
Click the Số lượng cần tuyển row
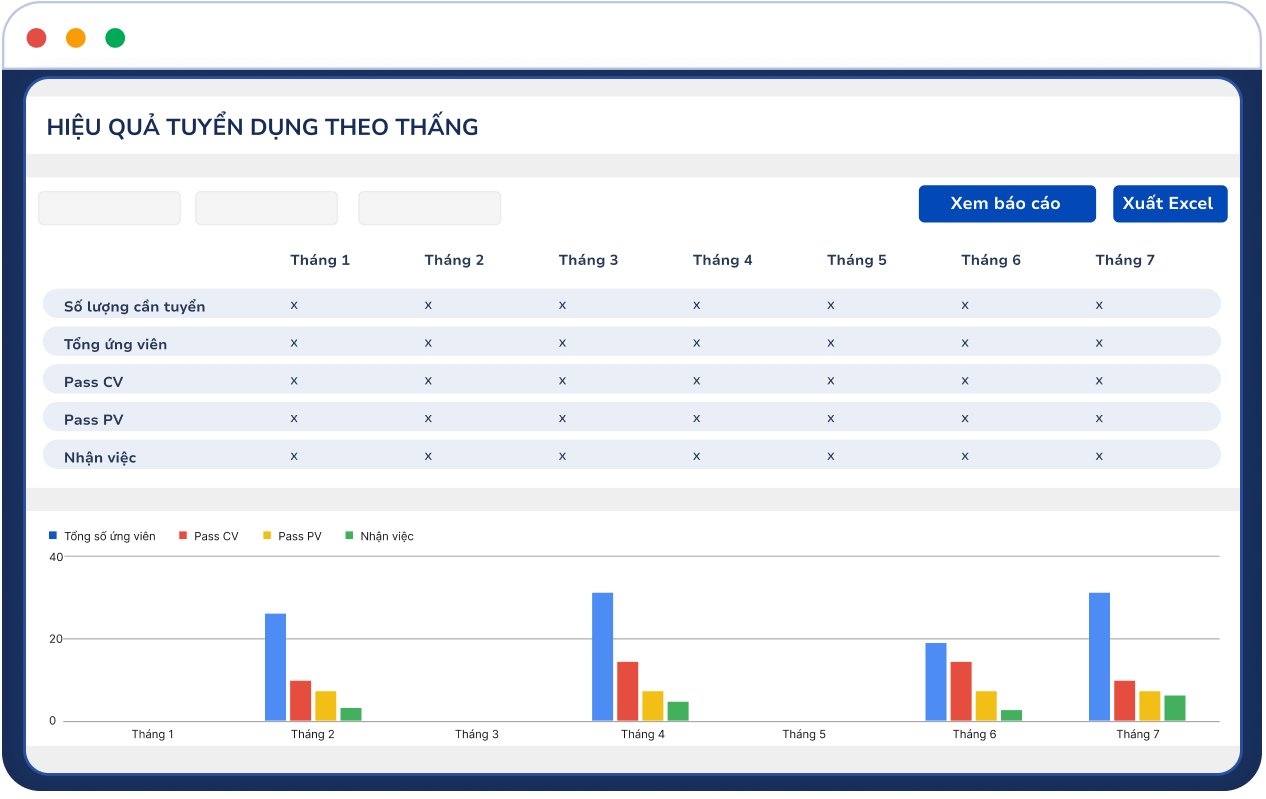[134, 306]
